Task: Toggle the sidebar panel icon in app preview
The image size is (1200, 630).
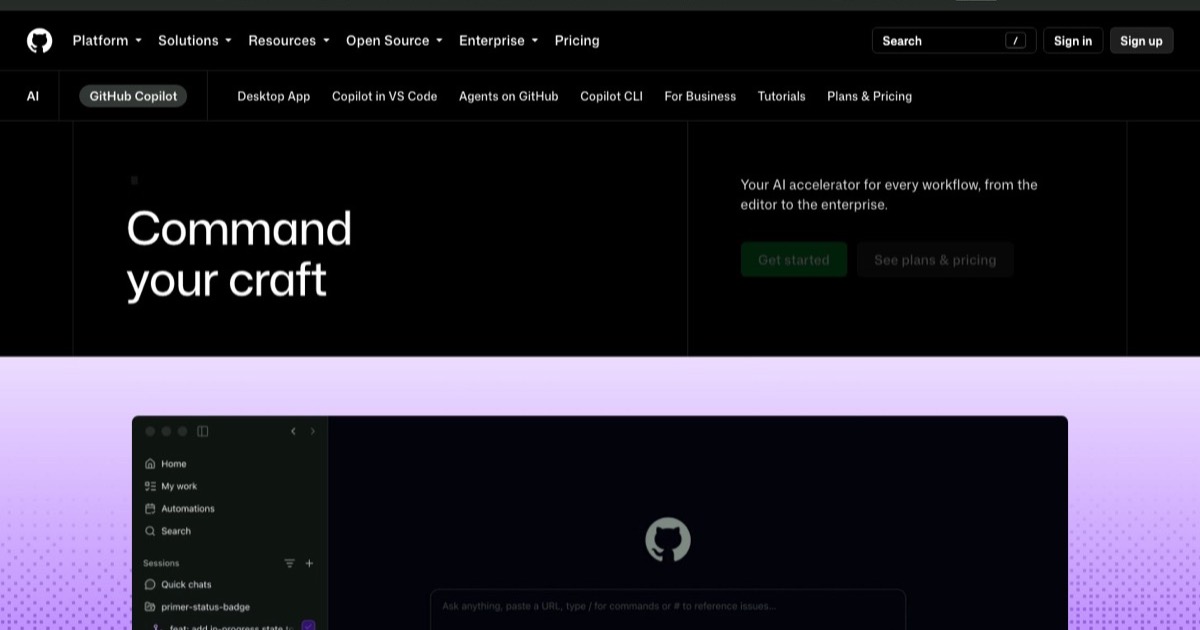Action: [x=203, y=431]
